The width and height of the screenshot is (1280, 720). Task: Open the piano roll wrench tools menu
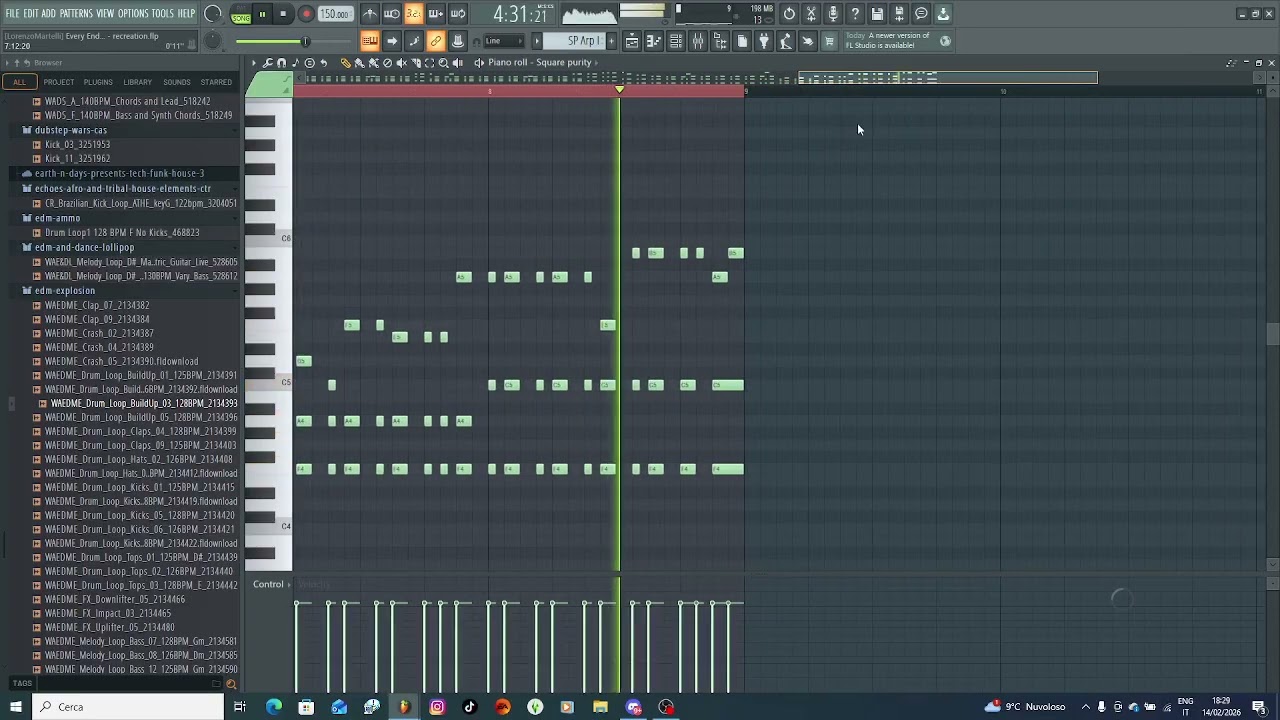coord(267,63)
